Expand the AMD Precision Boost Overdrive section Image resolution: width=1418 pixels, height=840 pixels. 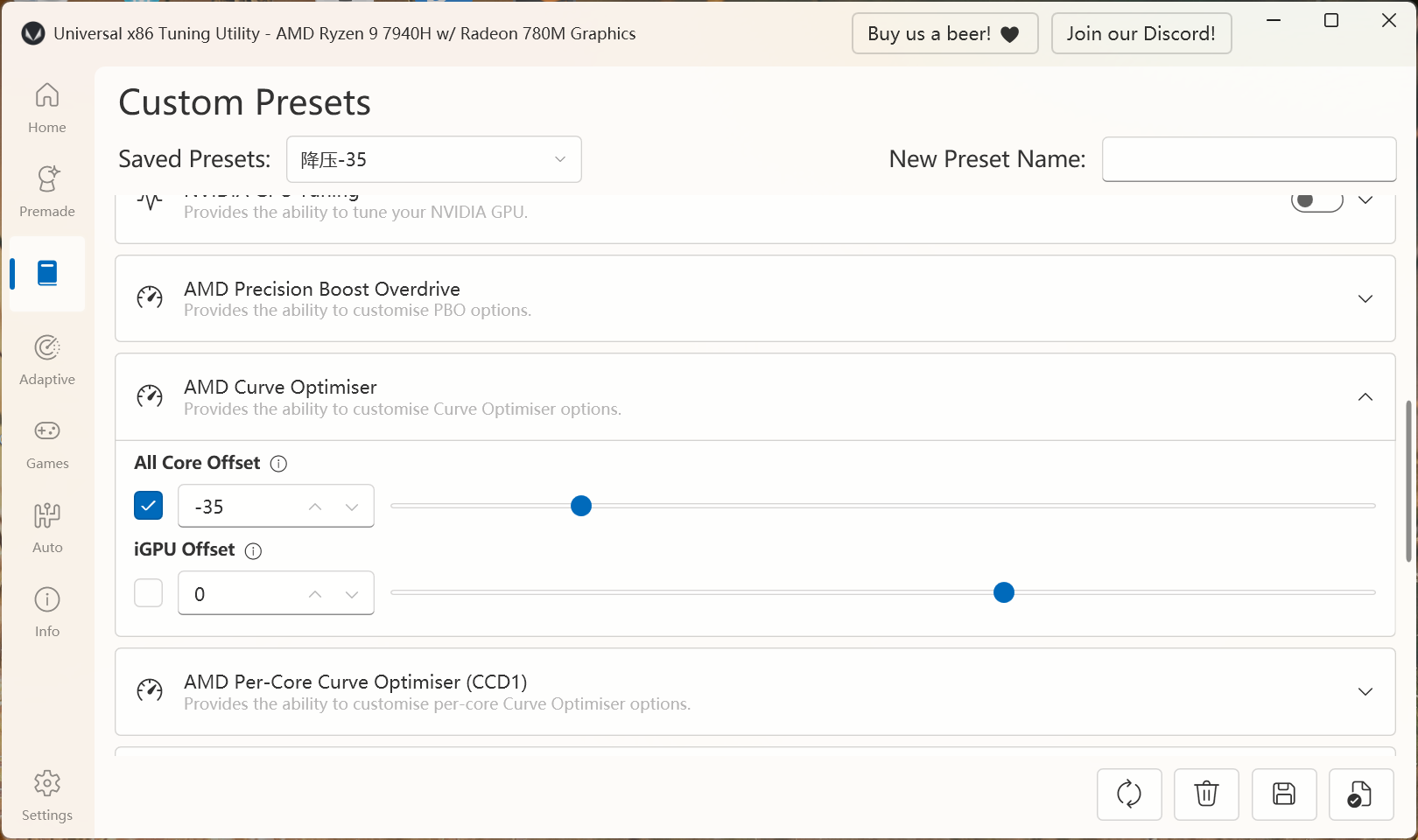pos(1365,298)
